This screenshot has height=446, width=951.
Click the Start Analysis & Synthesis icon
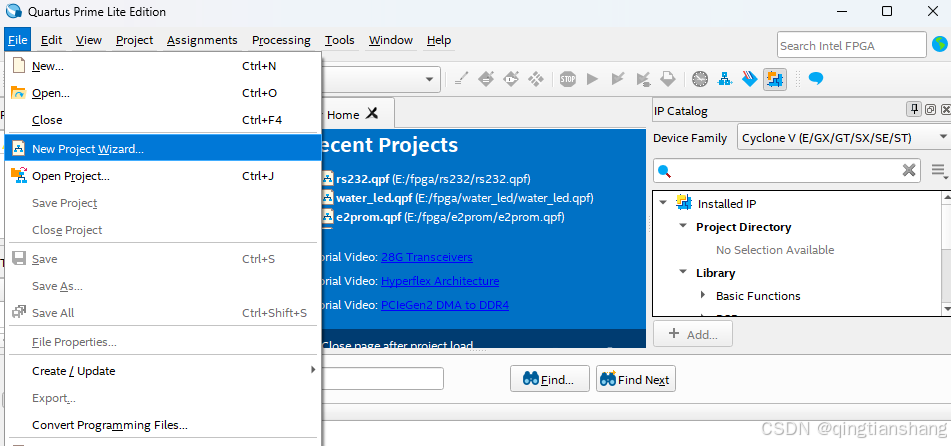tap(617, 79)
